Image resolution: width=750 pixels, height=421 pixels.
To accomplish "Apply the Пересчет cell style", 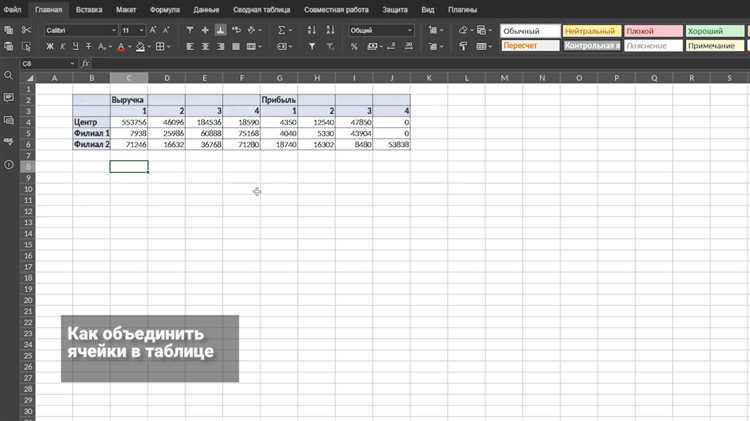I will 530,45.
